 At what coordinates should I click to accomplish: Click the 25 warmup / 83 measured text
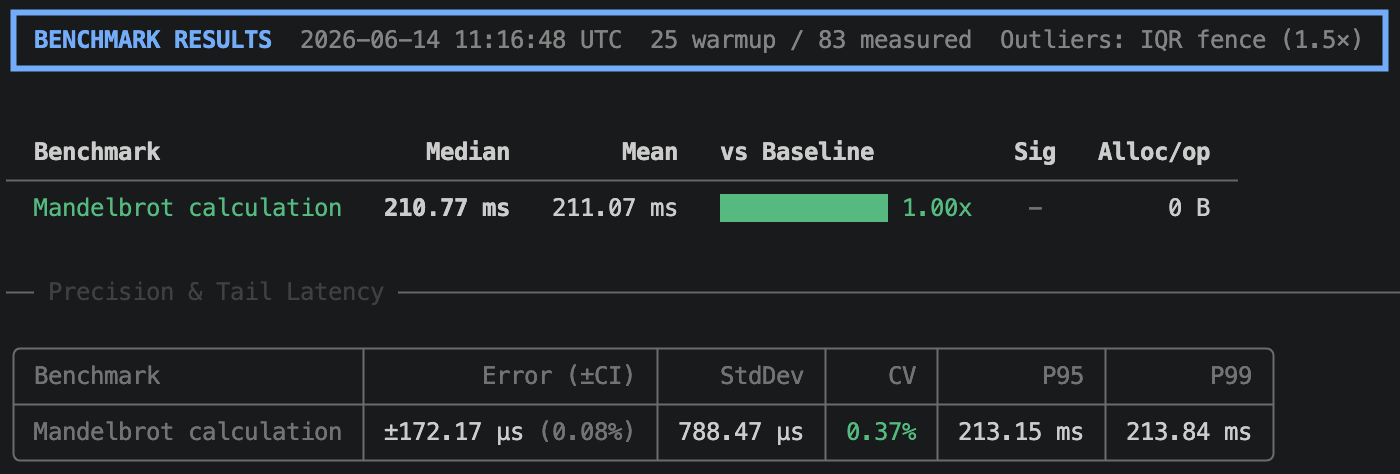(x=810, y=40)
